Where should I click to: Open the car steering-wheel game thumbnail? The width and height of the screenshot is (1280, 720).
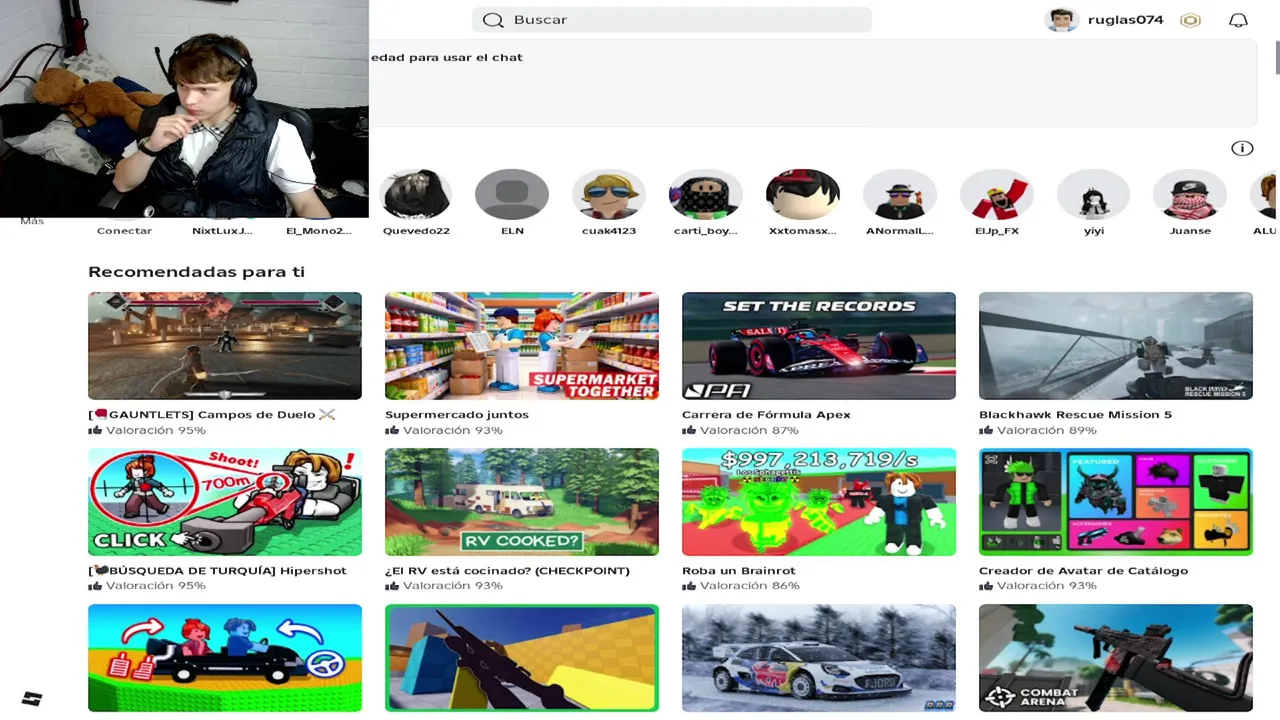225,658
